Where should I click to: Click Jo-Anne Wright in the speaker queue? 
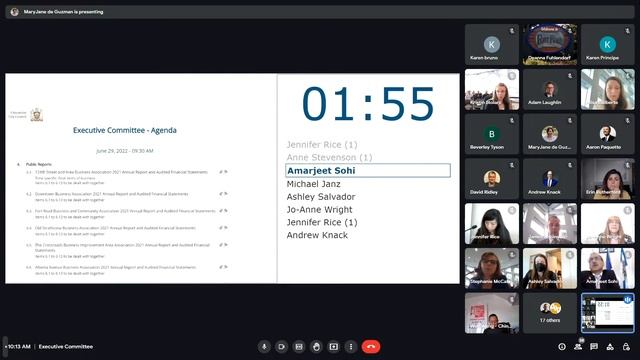(x=319, y=210)
